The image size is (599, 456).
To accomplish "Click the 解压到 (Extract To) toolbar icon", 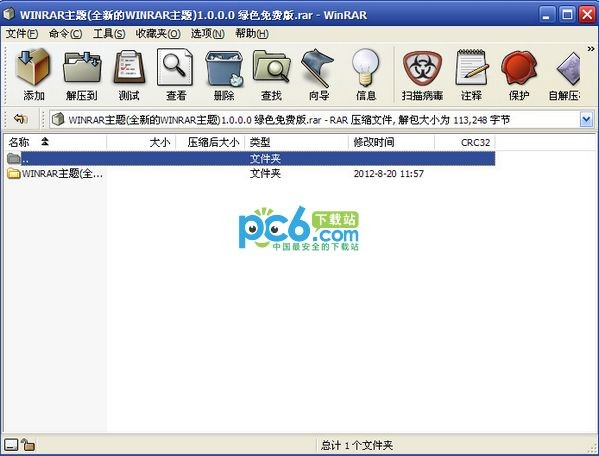I will (82, 68).
